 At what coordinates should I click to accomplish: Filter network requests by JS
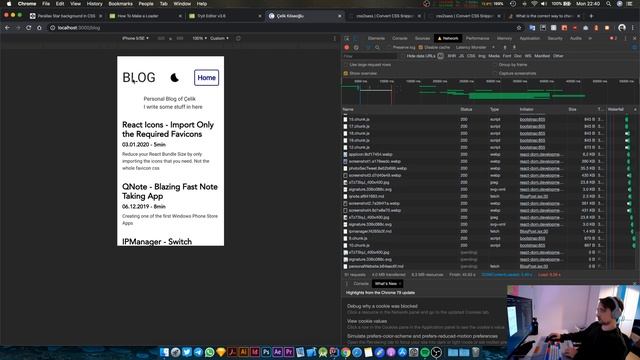(461, 56)
